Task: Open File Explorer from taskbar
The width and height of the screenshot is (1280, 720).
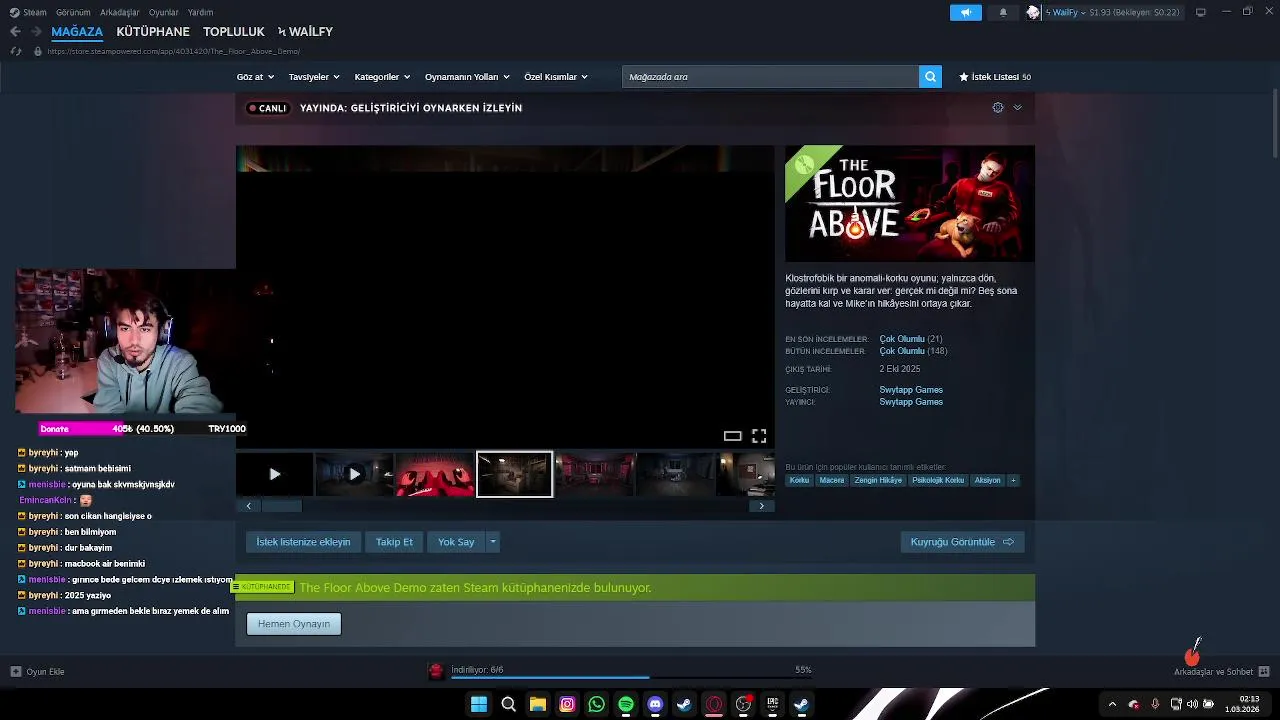Action: 538,704
